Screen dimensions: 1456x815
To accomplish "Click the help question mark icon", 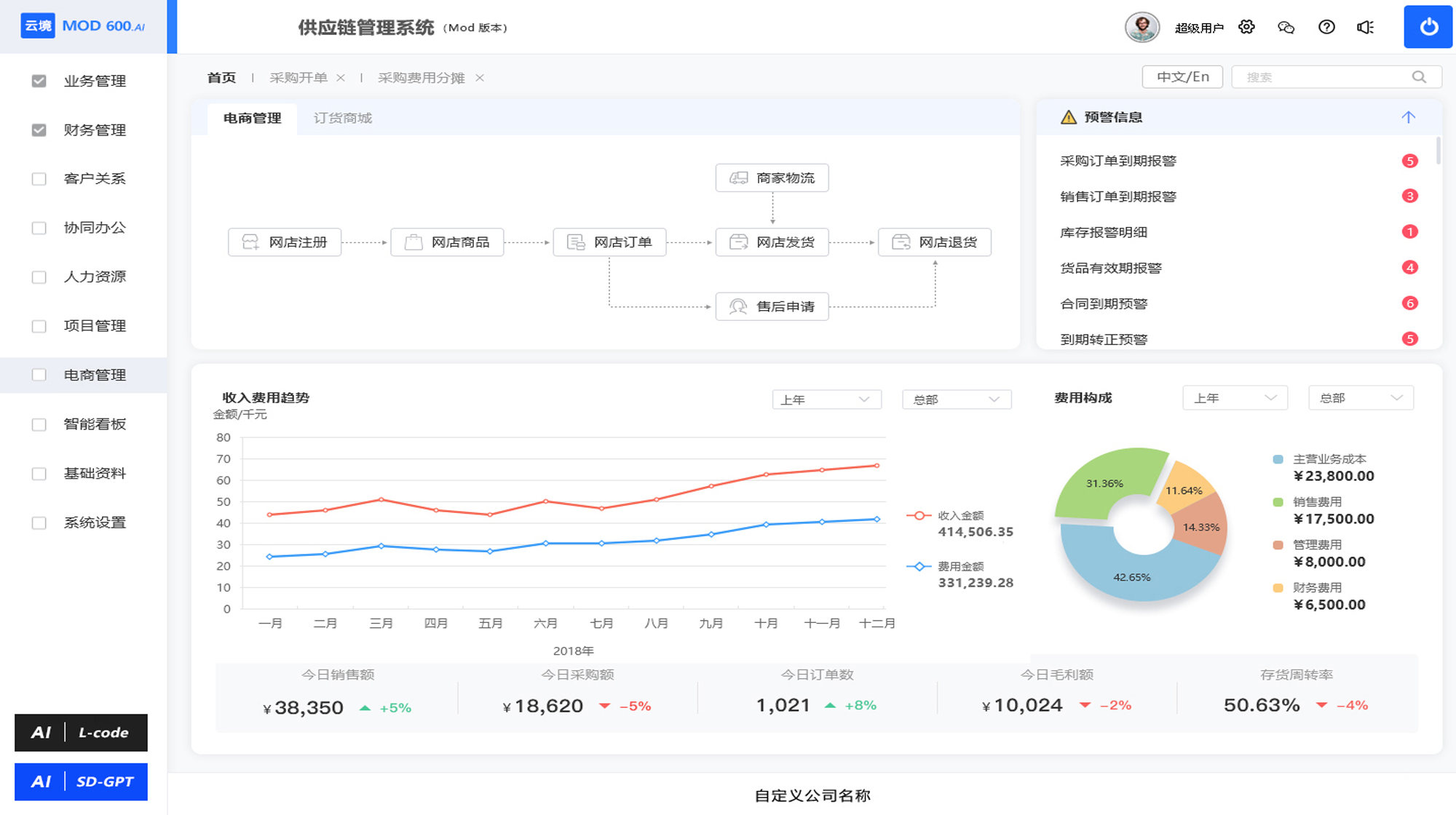I will (x=1326, y=27).
